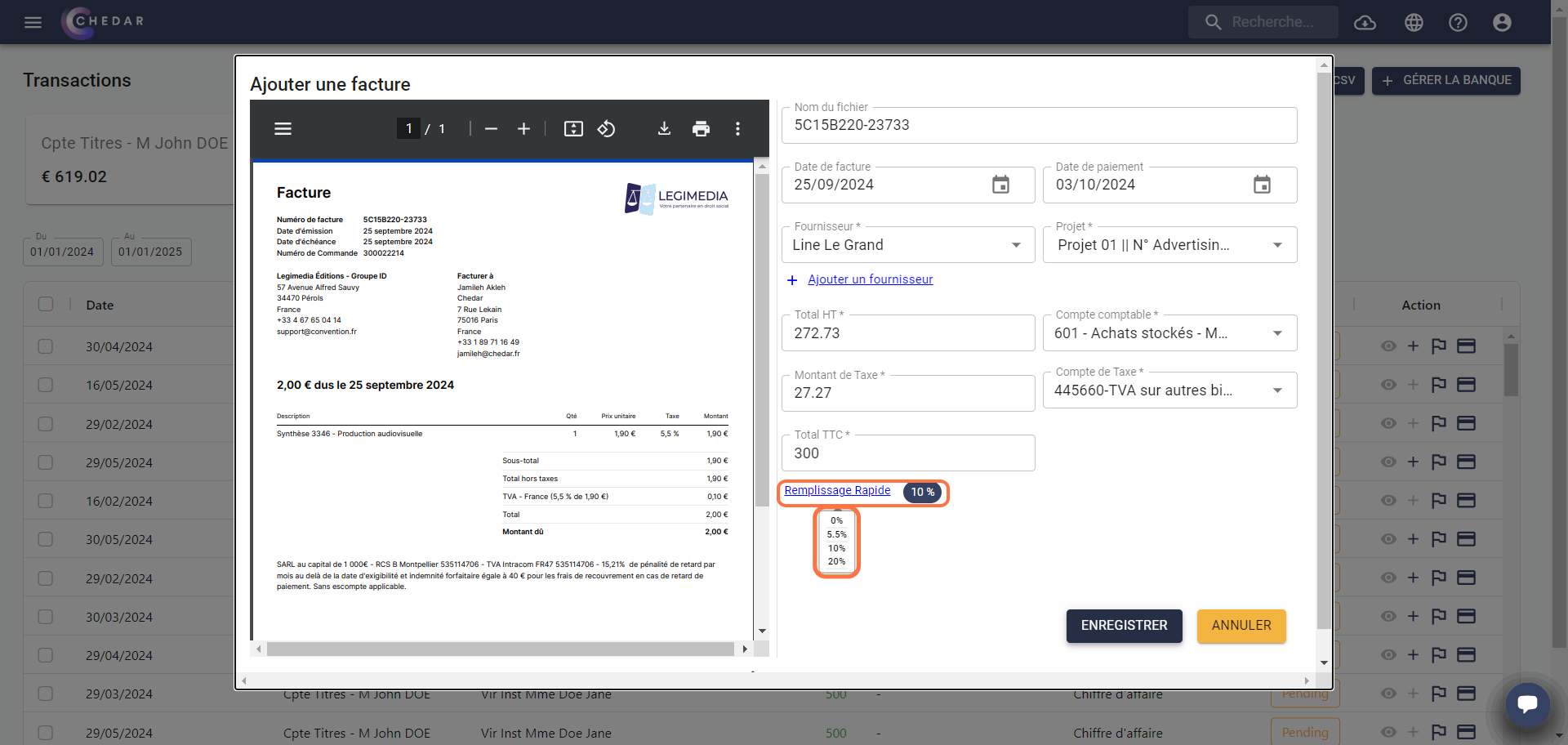Viewport: 1568px width, 745px height.
Task: Check the 30/05/2024 row checkbox
Action: point(46,539)
